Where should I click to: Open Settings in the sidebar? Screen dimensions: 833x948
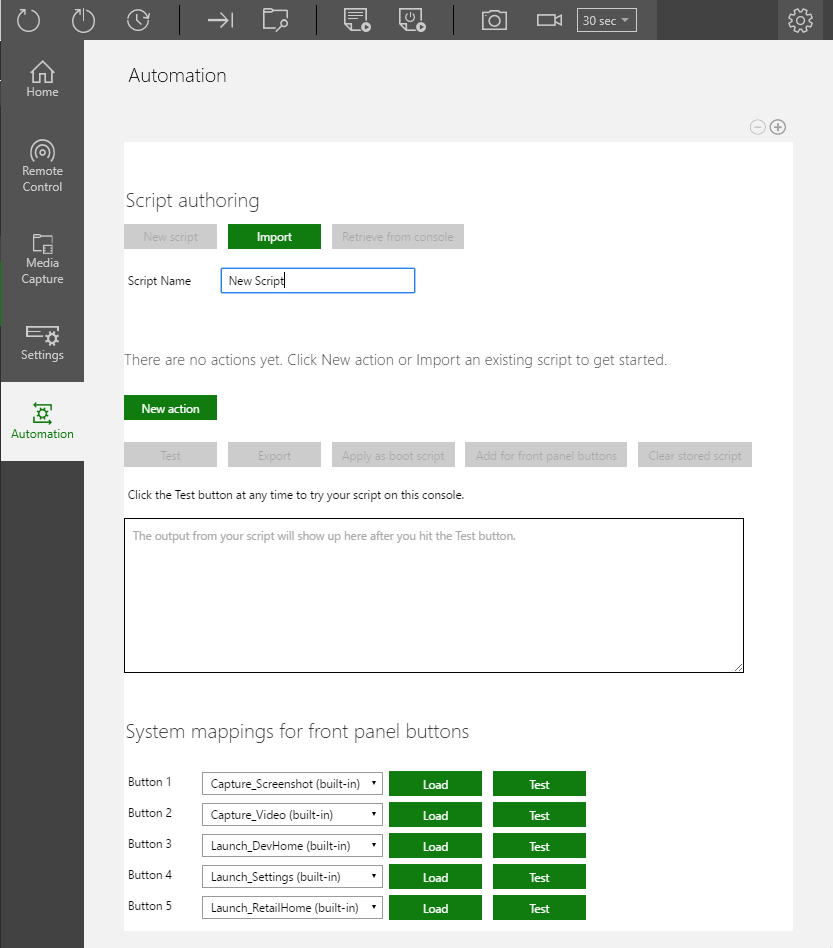coord(42,343)
